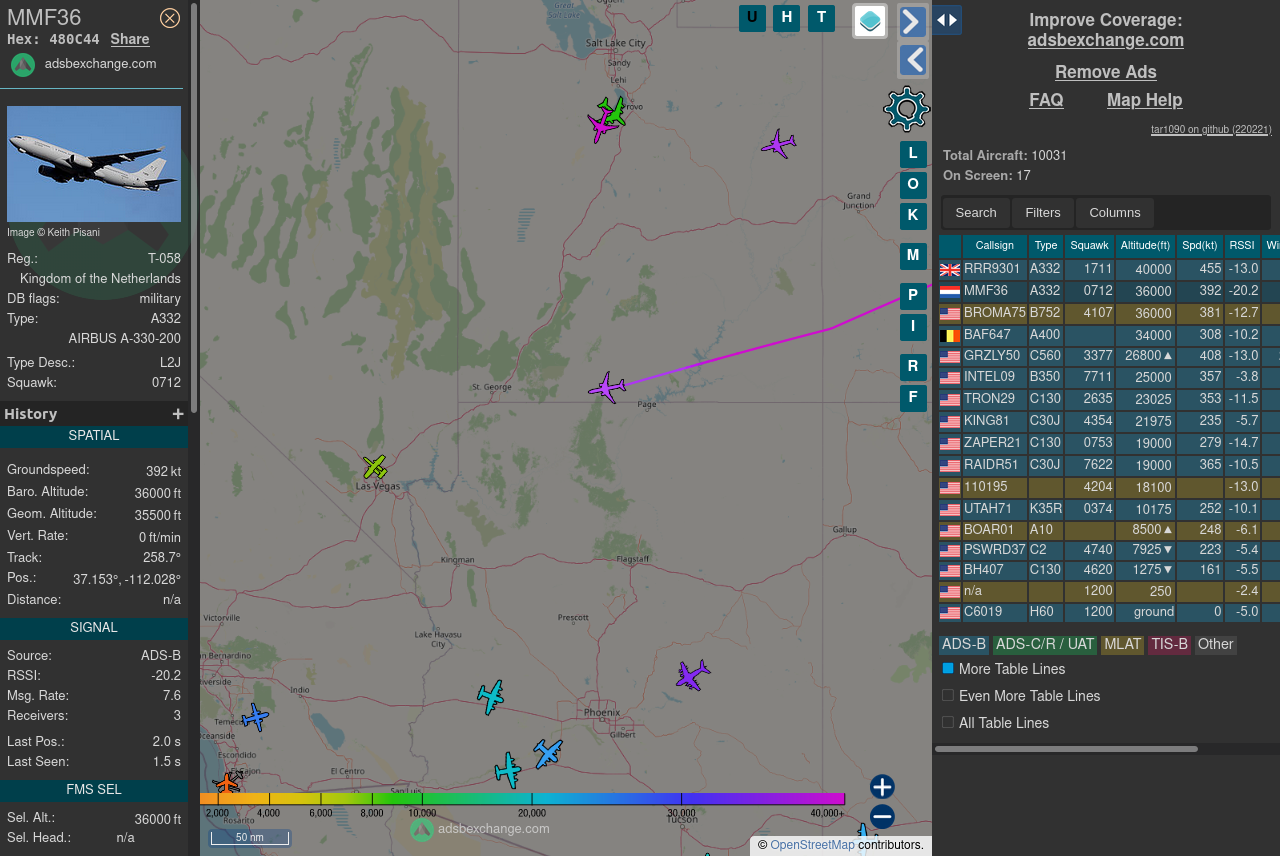Select the blue aircraft near Victorville coast
Image resolution: width=1280 pixels, height=856 pixels.
(255, 717)
